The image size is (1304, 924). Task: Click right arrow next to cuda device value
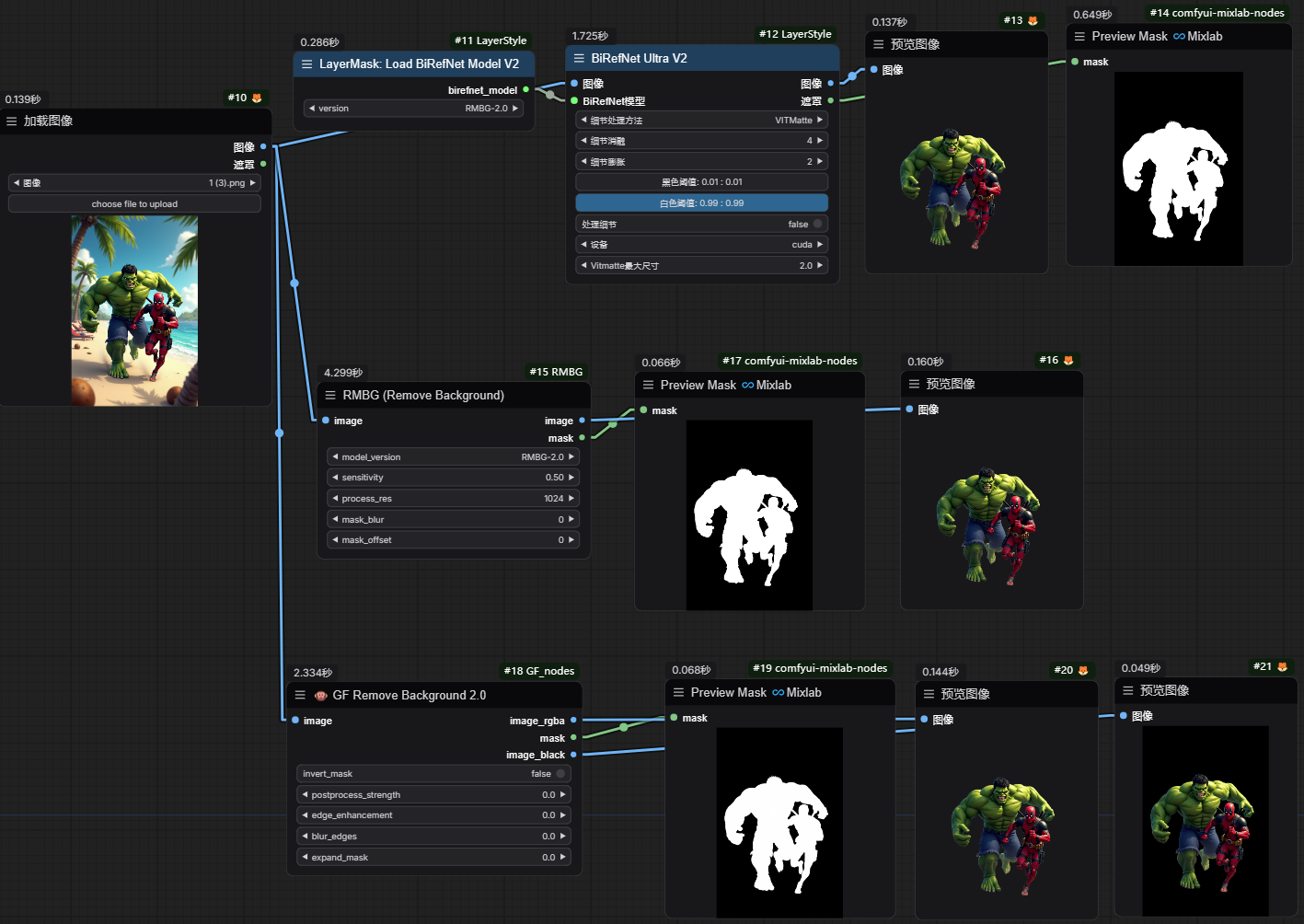[820, 245]
